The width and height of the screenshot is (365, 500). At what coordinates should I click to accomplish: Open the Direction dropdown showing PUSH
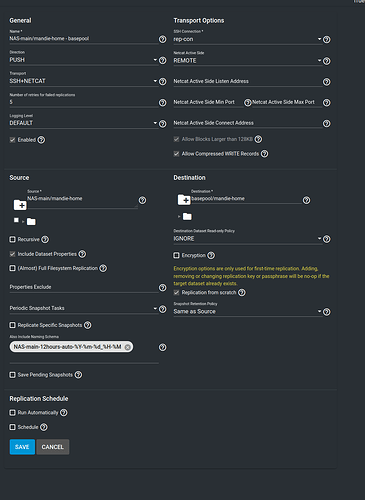pyautogui.click(x=83, y=60)
